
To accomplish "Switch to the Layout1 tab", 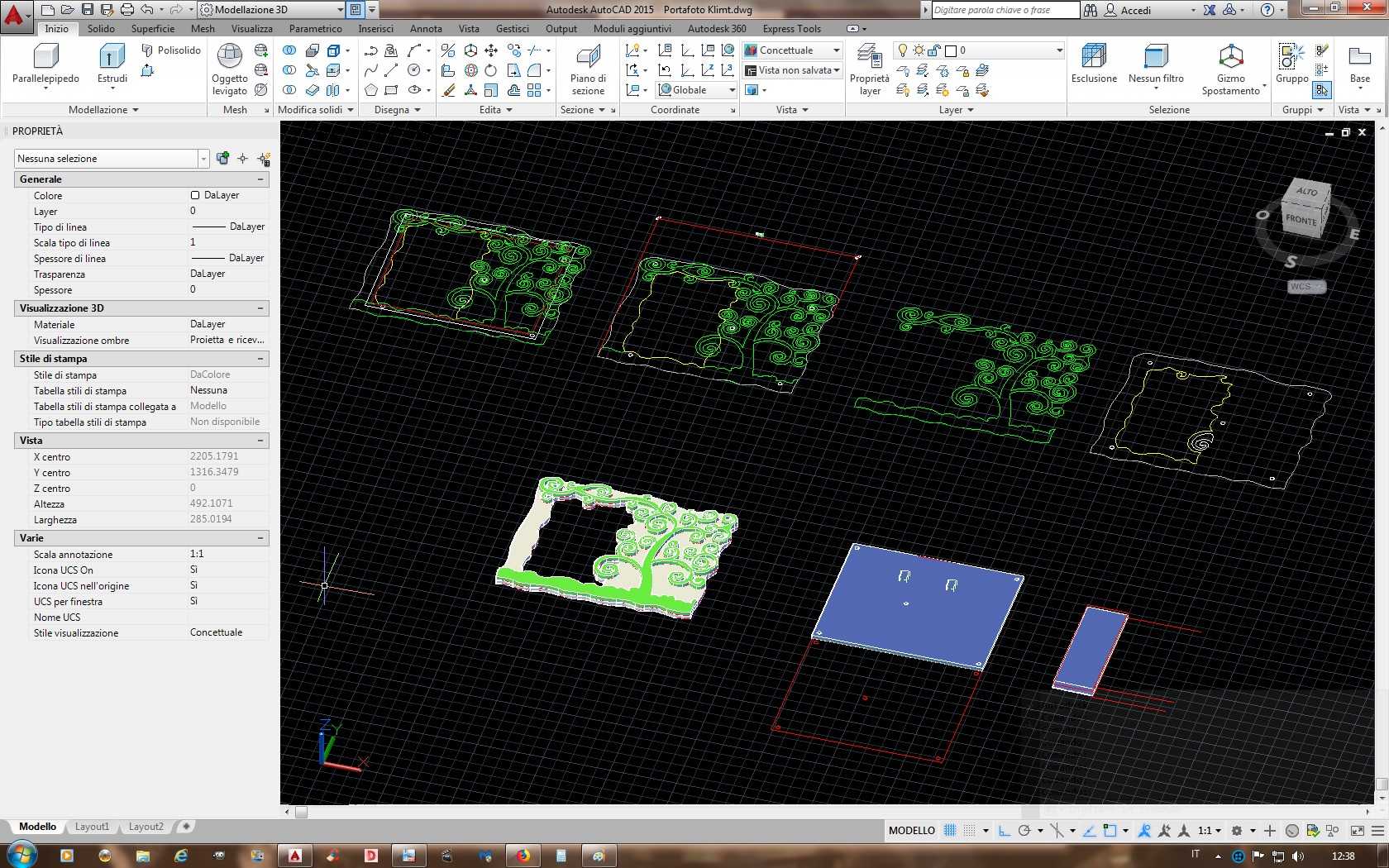I will tap(92, 827).
